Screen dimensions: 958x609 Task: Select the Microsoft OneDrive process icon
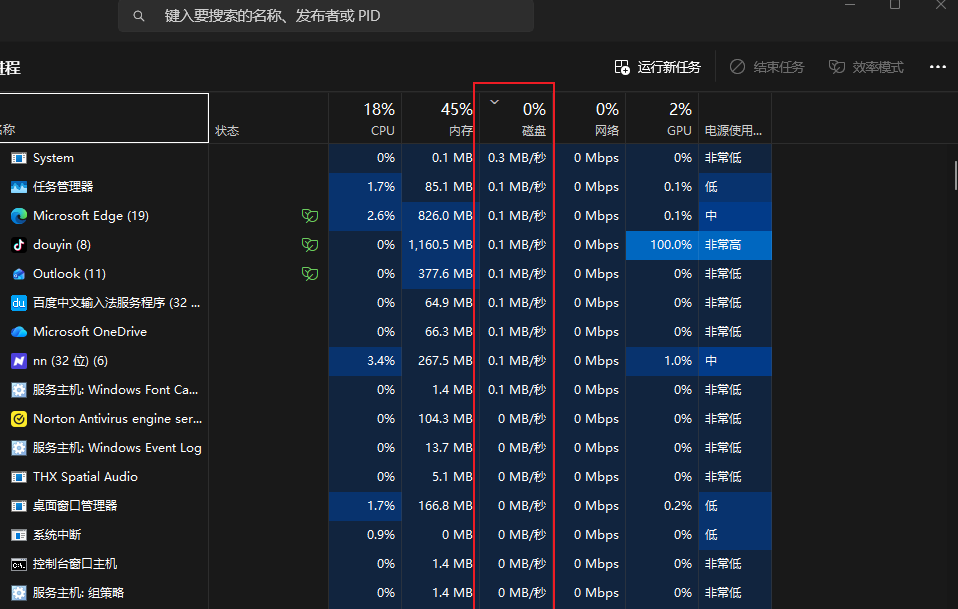coord(18,331)
